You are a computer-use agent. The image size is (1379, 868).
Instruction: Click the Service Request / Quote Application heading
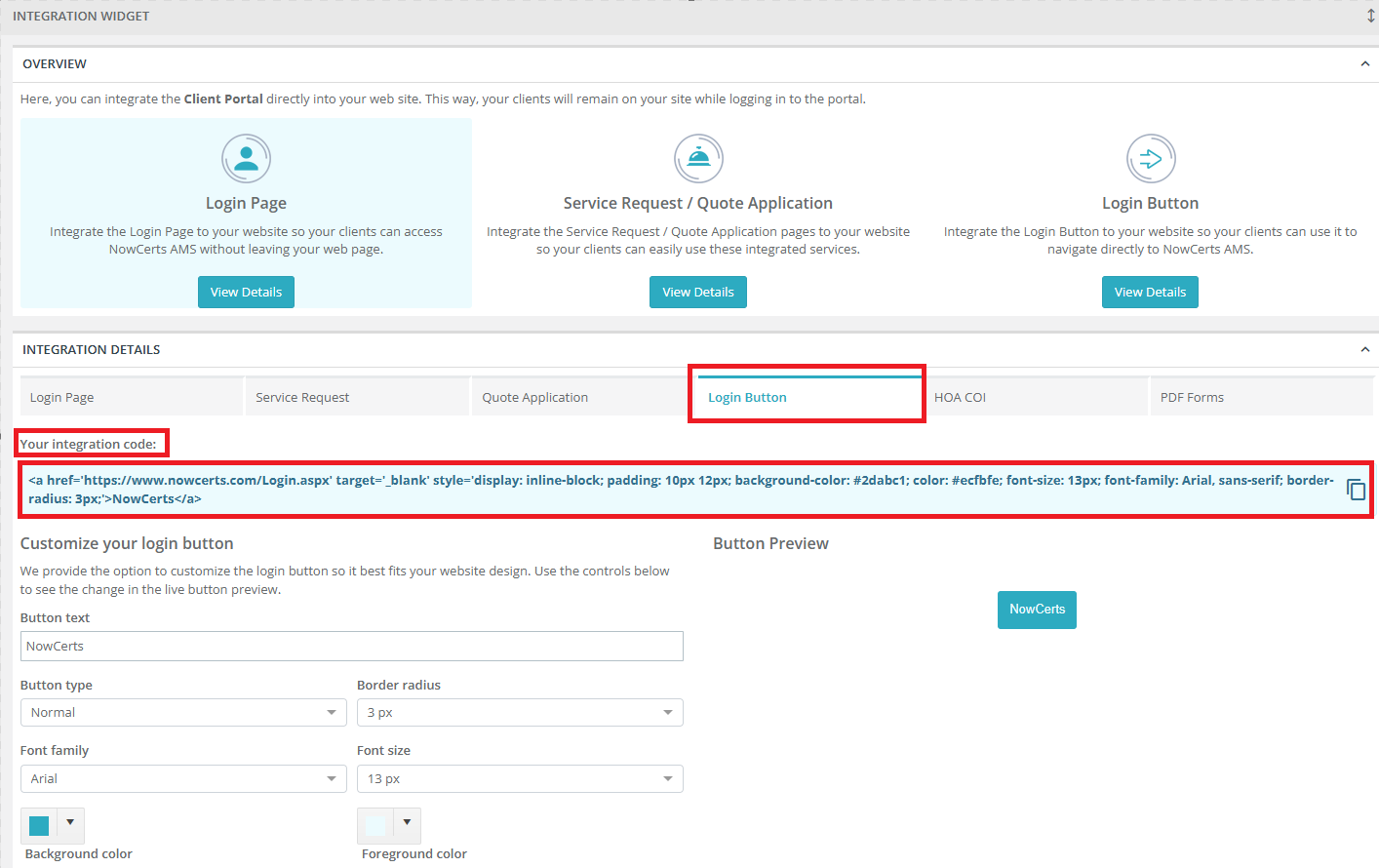coord(698,203)
